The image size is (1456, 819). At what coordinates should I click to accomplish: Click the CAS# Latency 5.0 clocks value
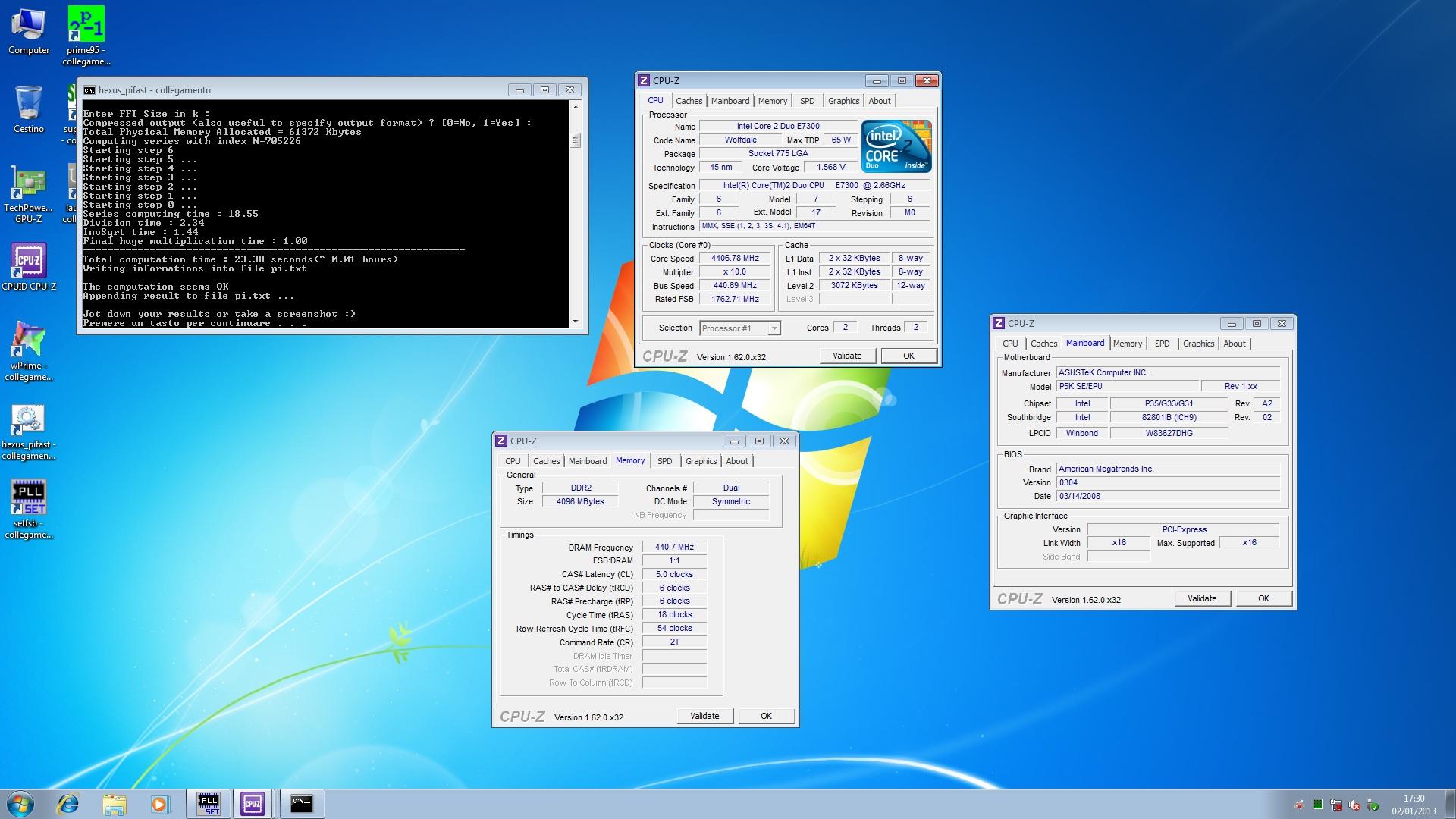tap(674, 575)
